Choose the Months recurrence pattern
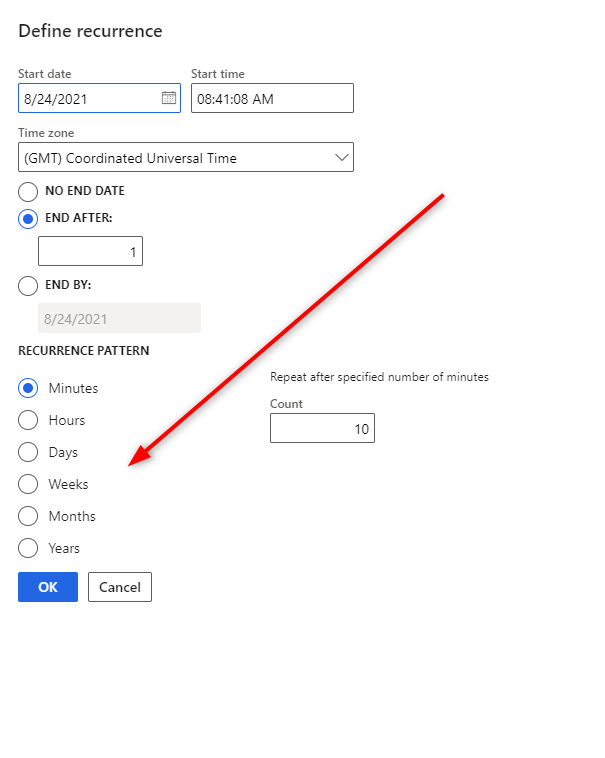 (x=28, y=516)
